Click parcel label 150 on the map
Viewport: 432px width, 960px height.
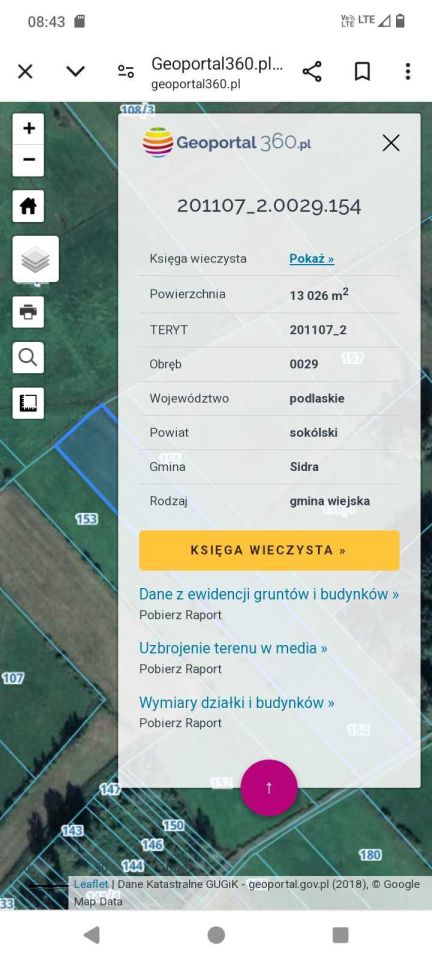click(173, 825)
